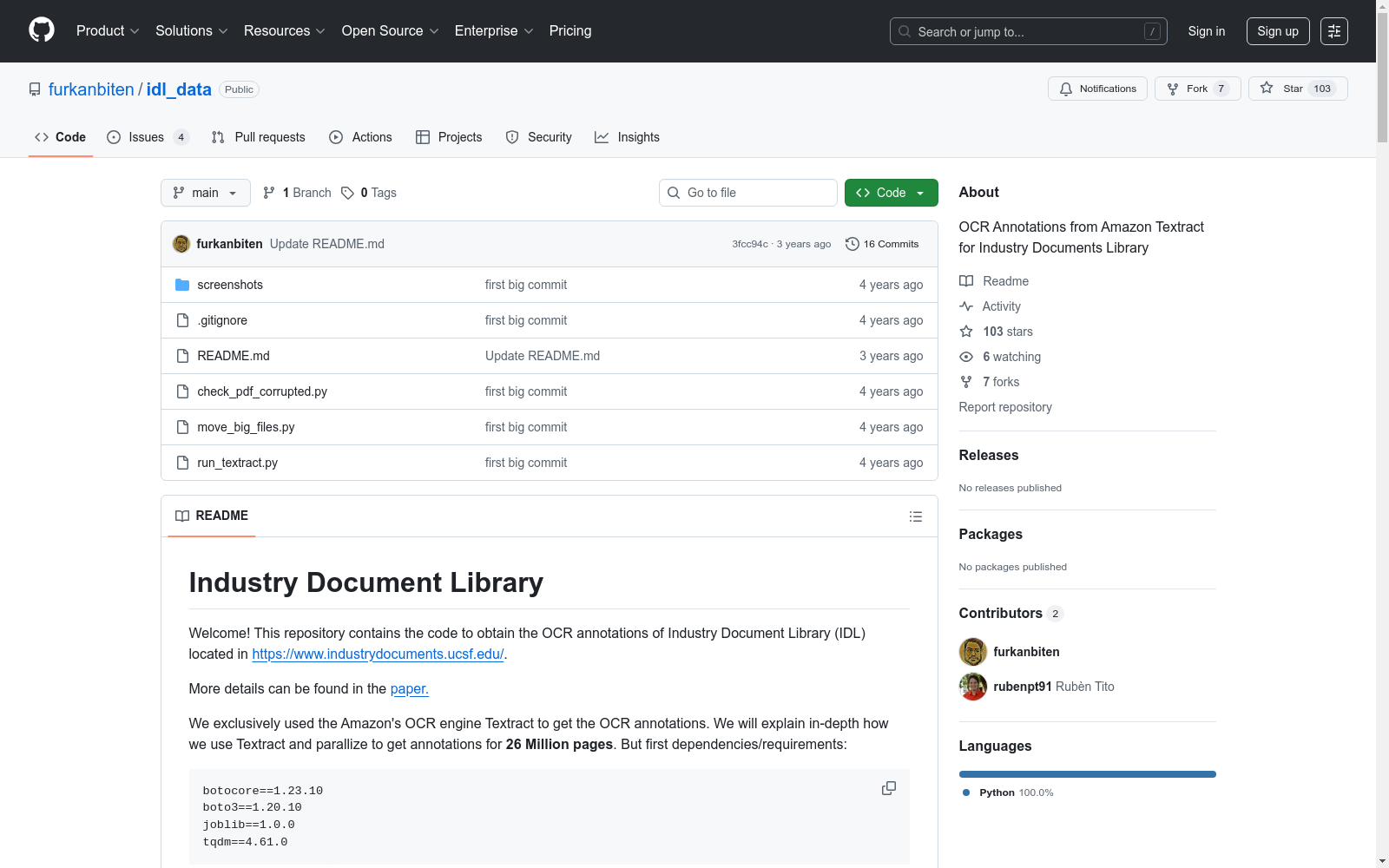Screen dimensions: 1389x868
Task: Open the industrydocuments.ucsf.edu link
Action: (x=378, y=654)
